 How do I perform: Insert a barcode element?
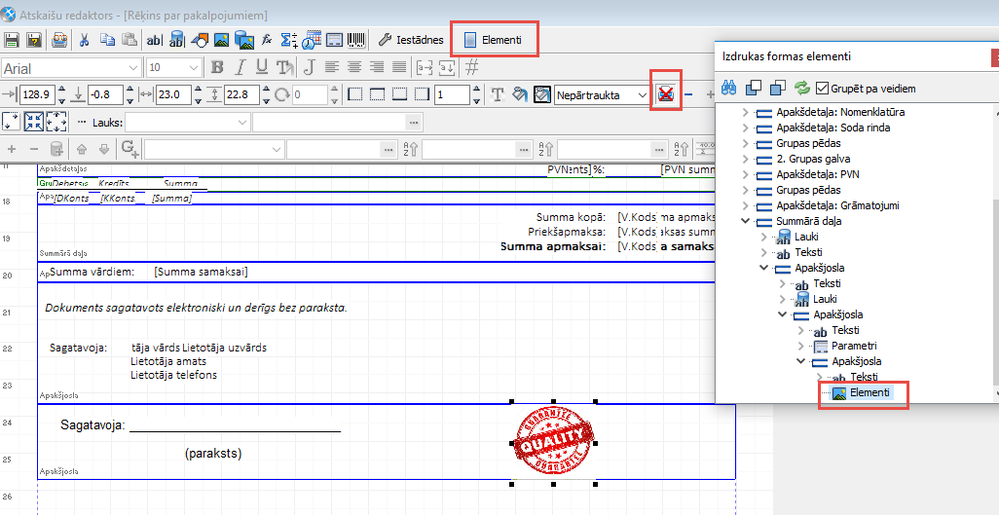coord(357,40)
